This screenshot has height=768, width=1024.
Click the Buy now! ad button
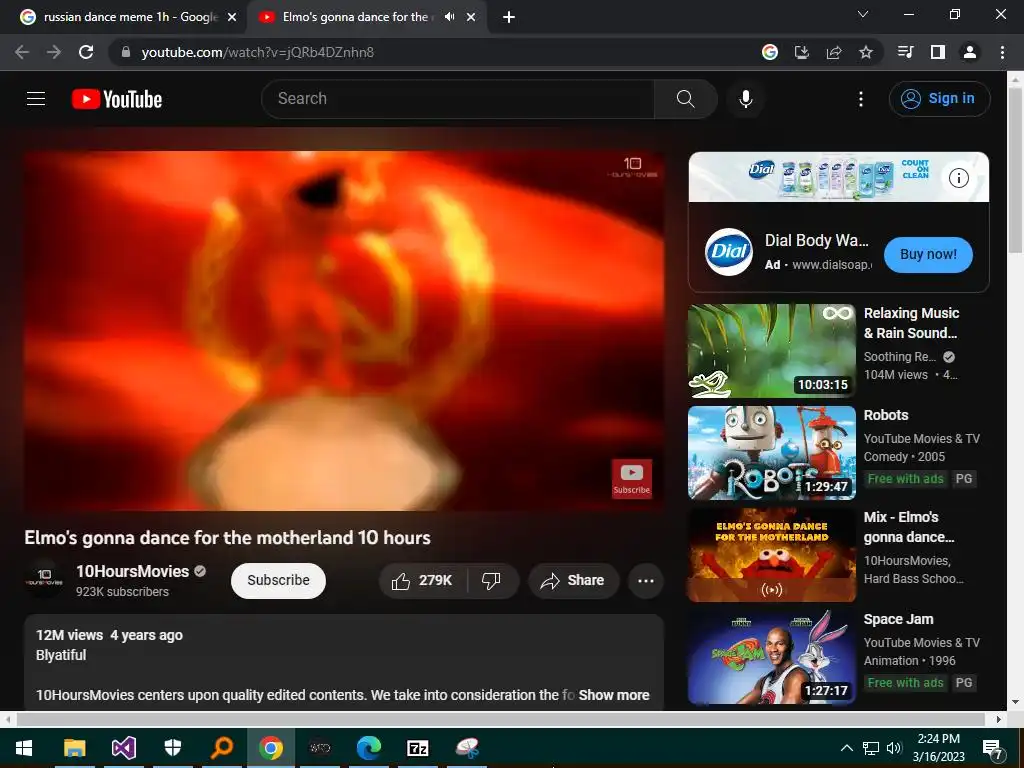coord(928,255)
